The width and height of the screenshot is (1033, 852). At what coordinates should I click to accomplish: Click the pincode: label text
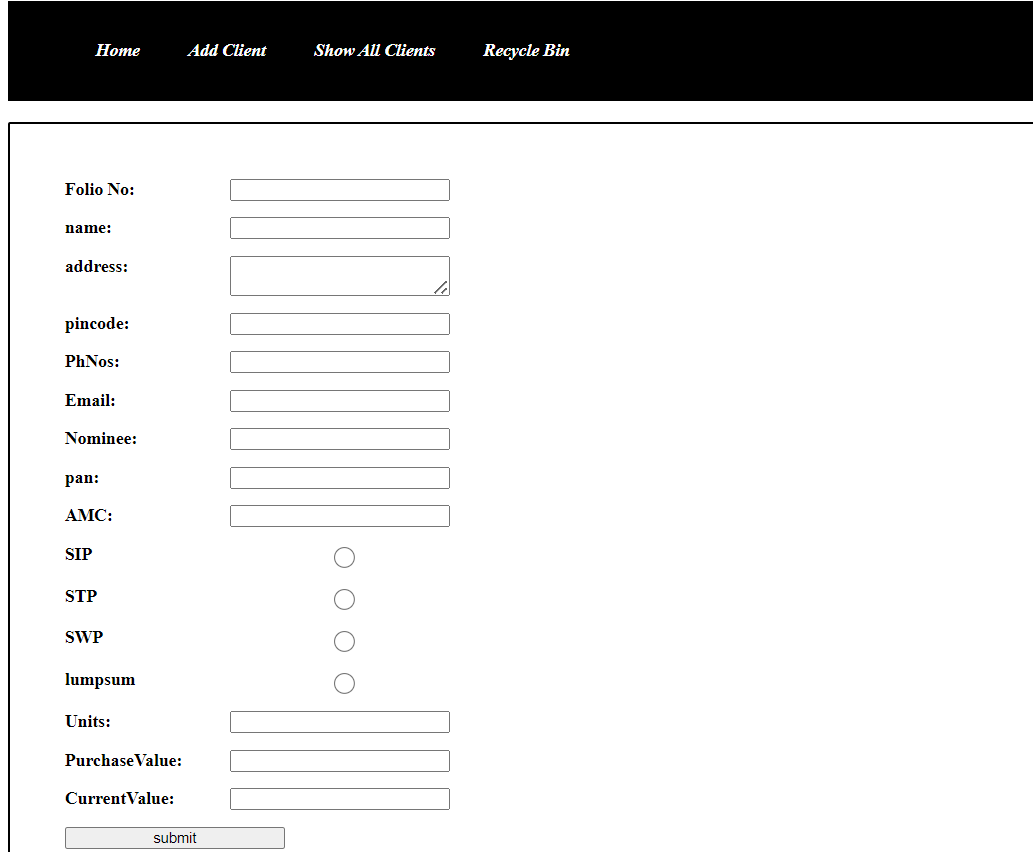pos(97,324)
